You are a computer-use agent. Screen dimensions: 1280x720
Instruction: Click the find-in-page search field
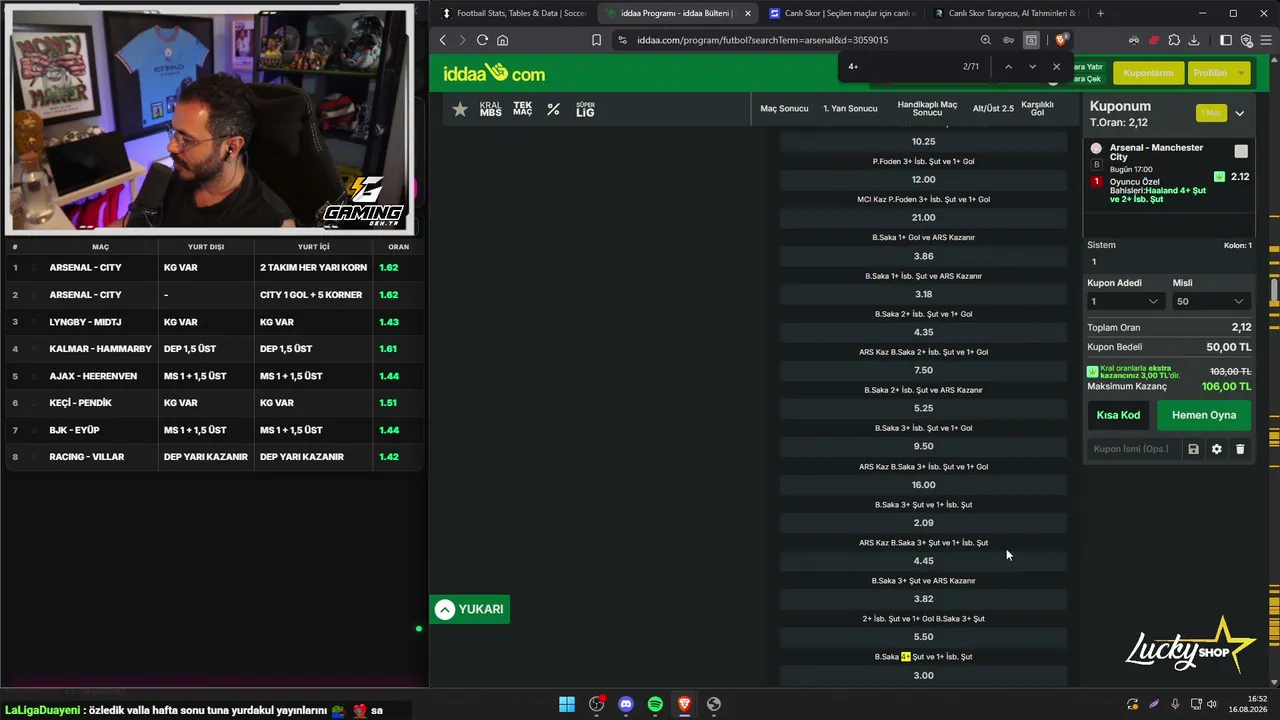pyautogui.click(x=900, y=67)
